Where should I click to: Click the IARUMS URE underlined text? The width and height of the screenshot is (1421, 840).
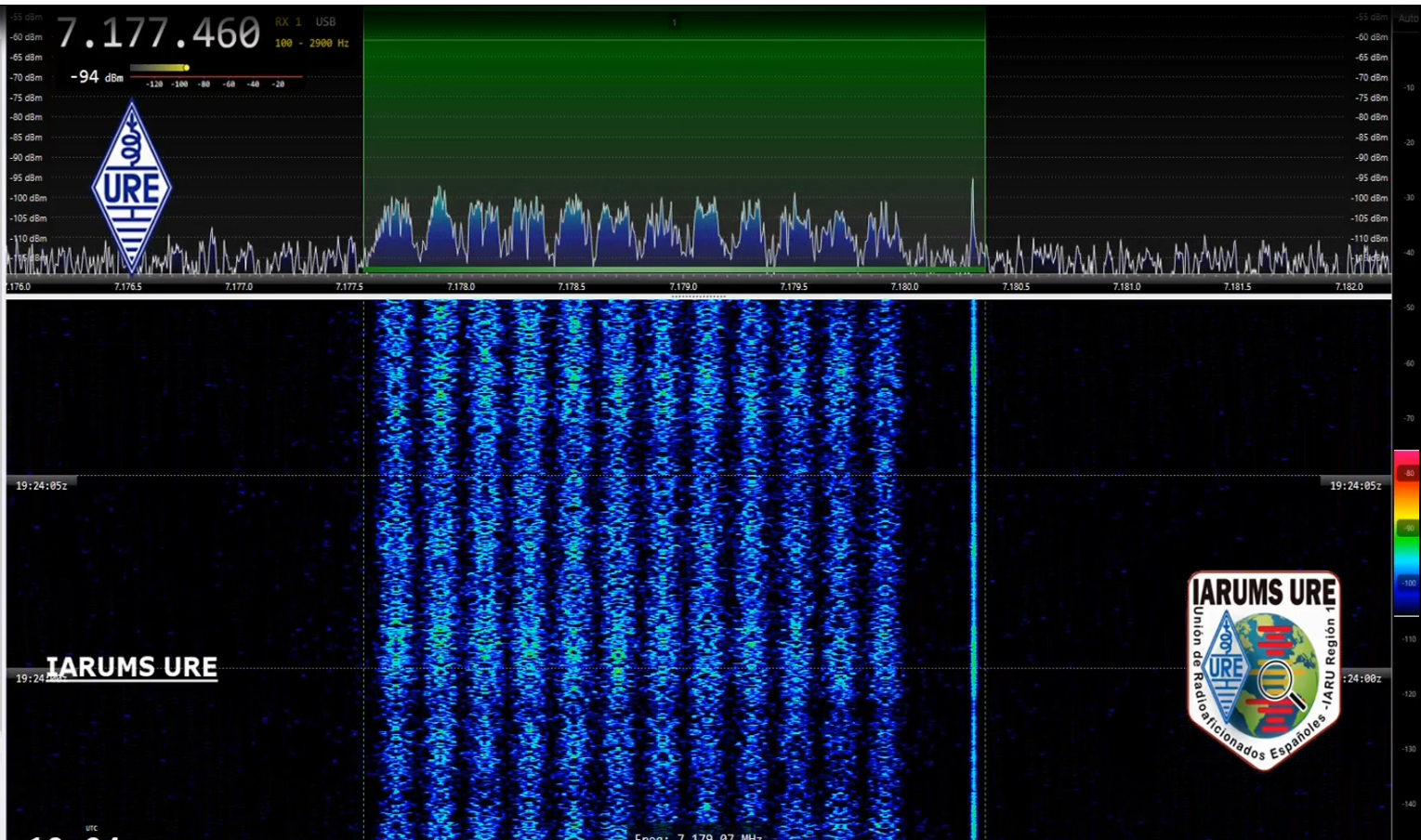[x=132, y=667]
